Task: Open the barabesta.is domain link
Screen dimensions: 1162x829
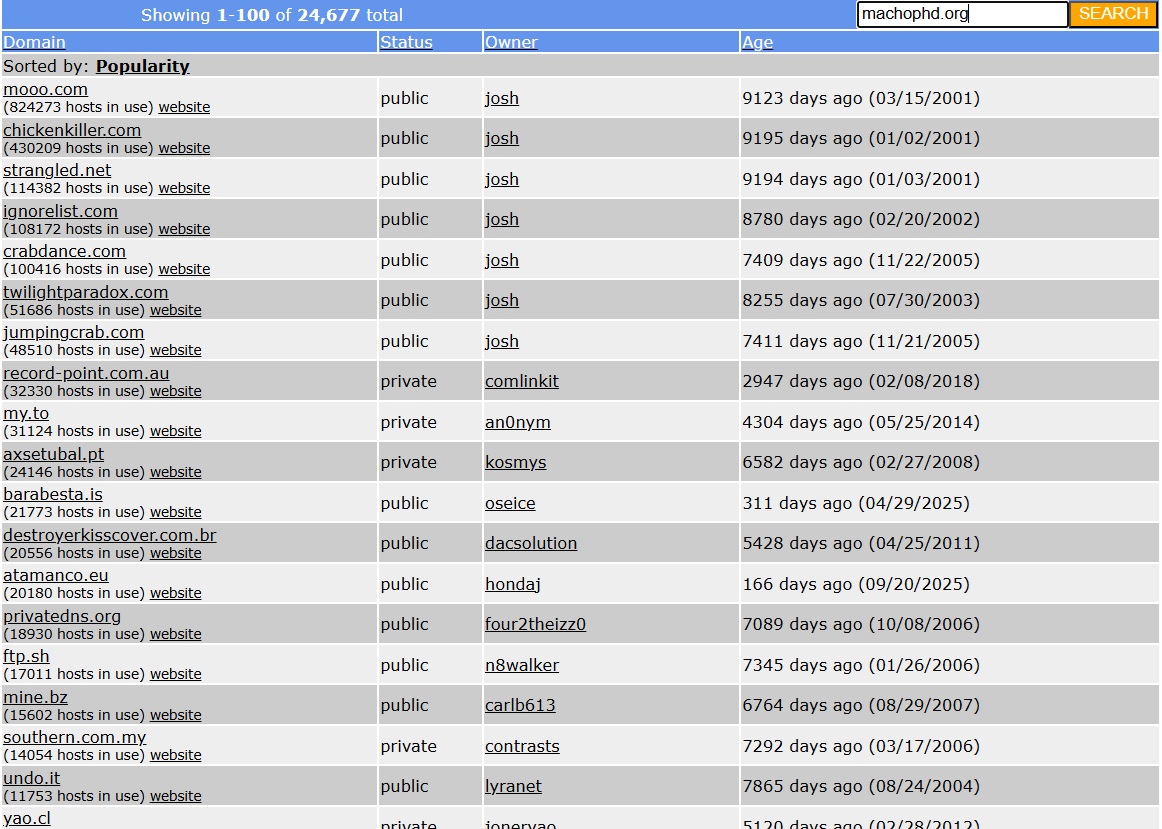Action: tap(52, 494)
